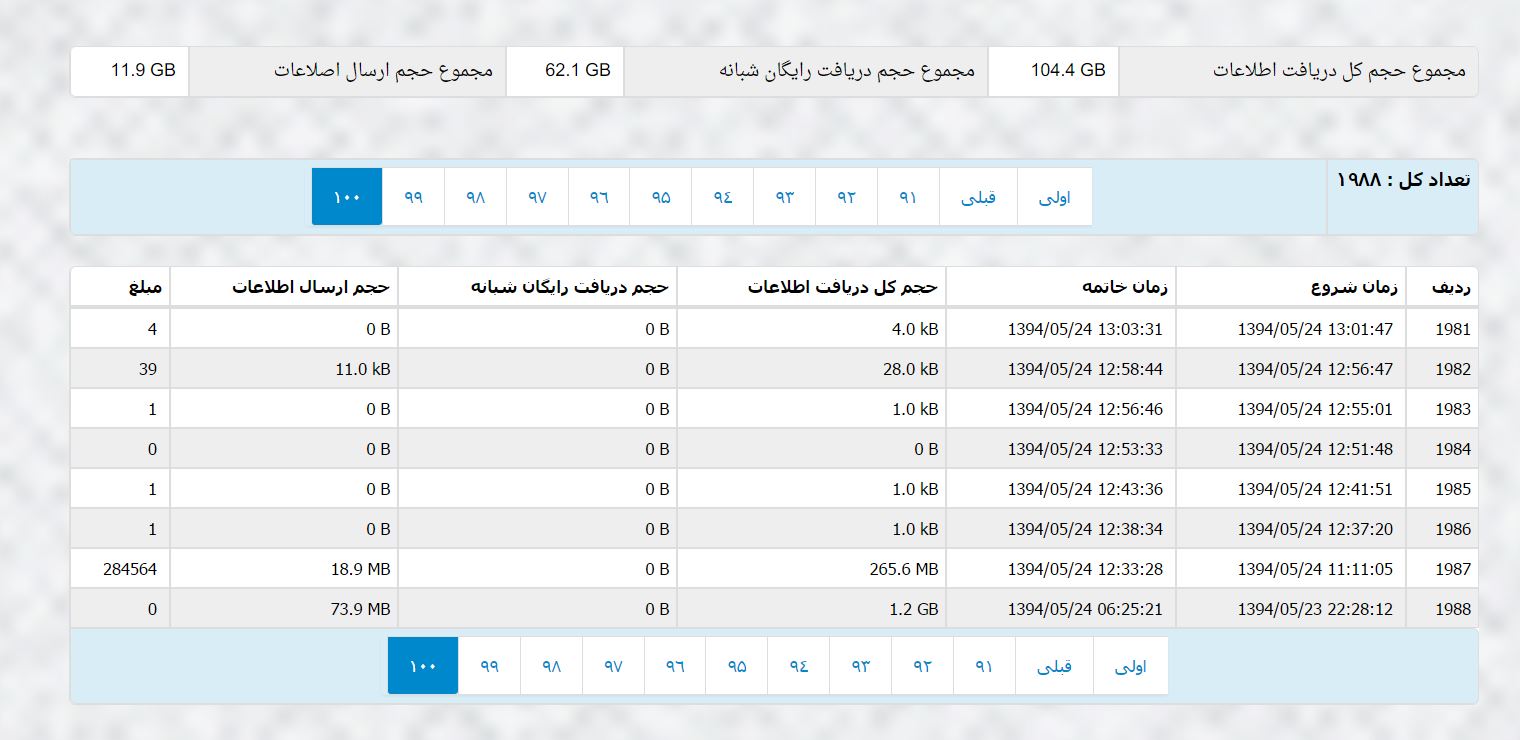
Task: Select page 99 in the top pagination
Action: pos(414,197)
